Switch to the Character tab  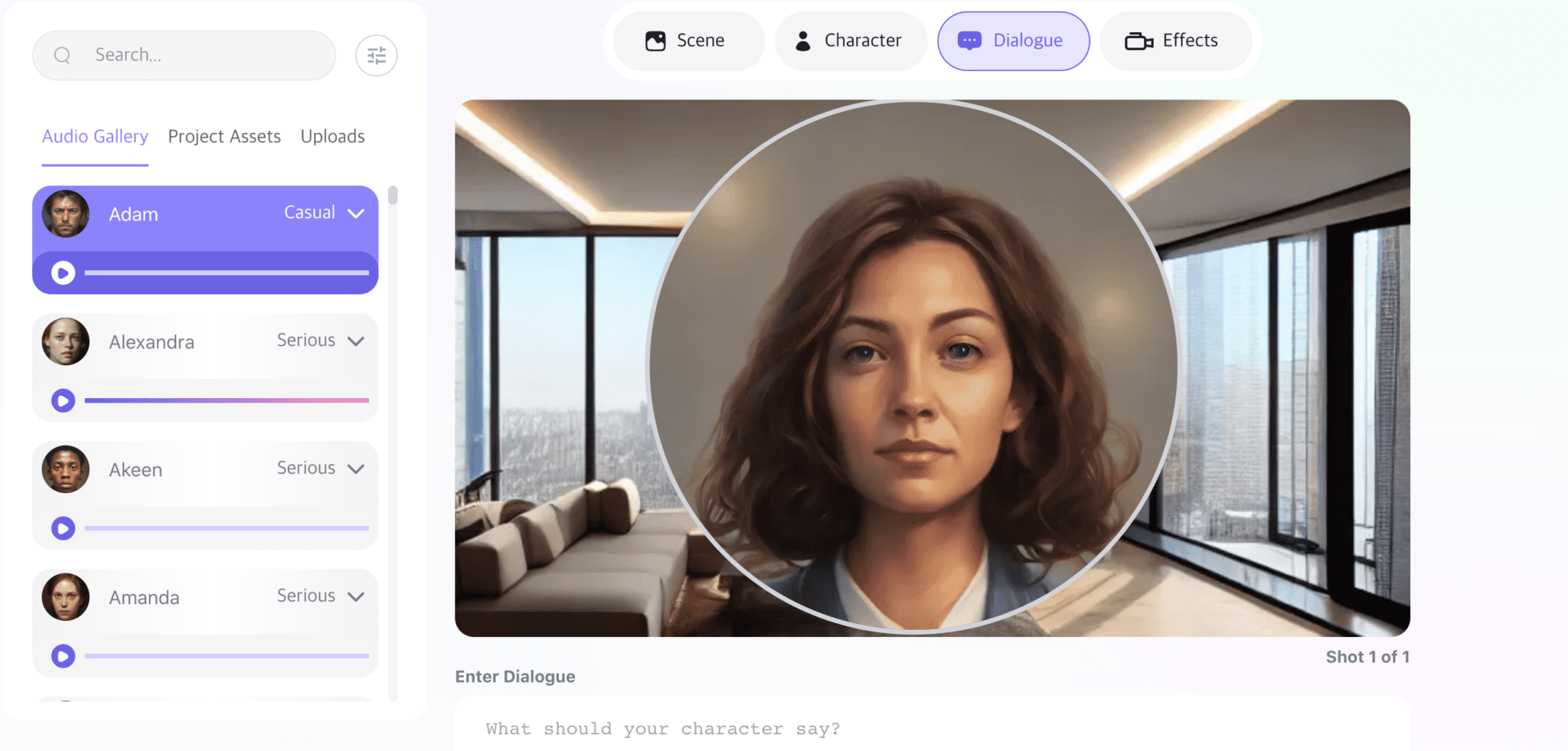coord(851,41)
